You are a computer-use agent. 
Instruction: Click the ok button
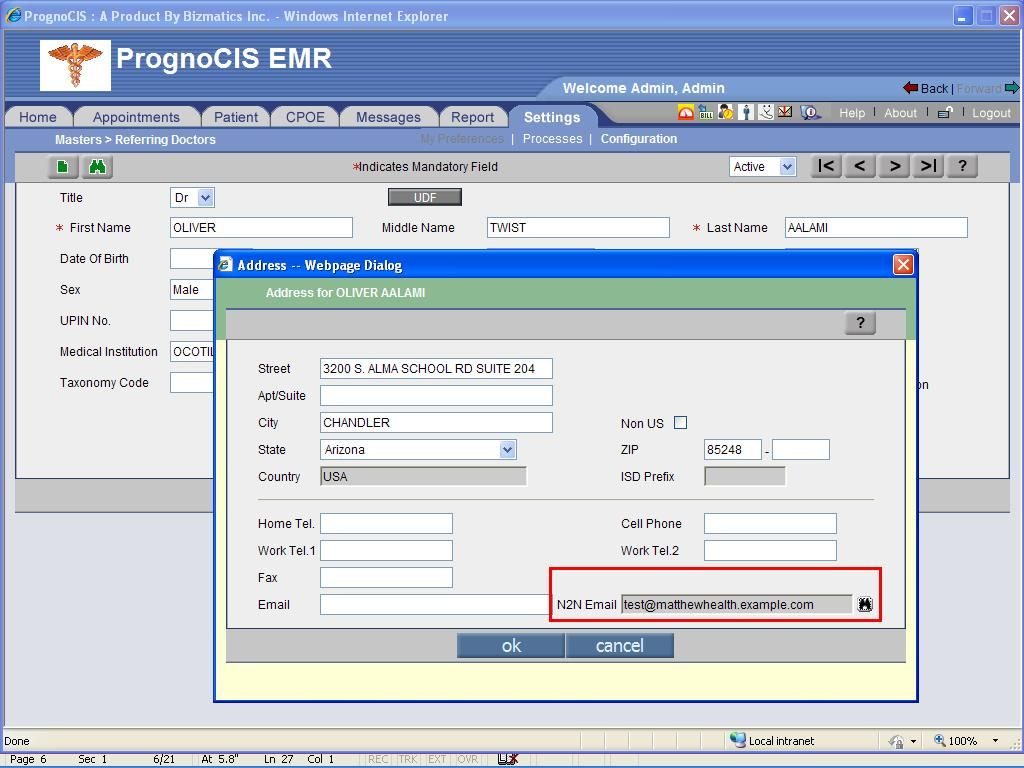coord(511,645)
